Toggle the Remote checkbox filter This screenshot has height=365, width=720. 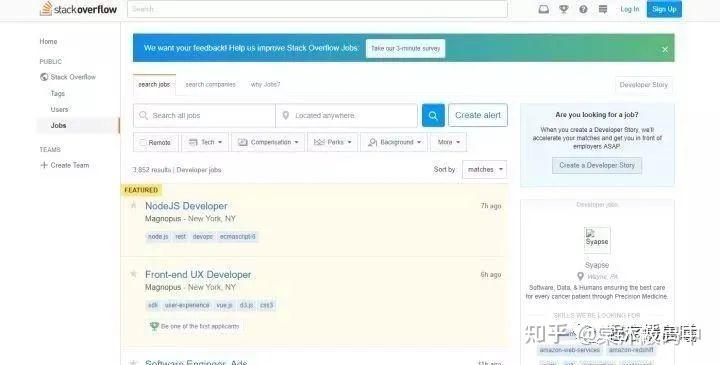(x=143, y=142)
